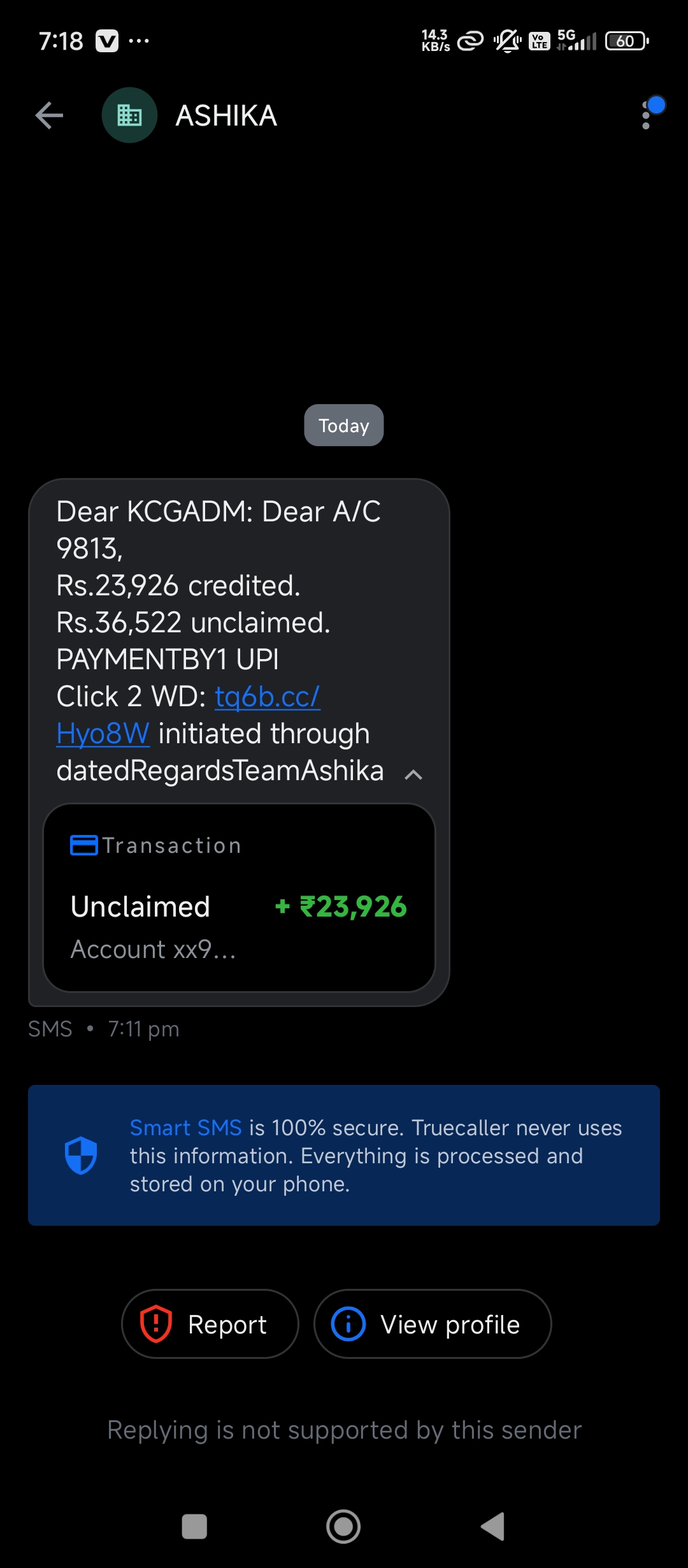Tap the Truecaller shield icon
This screenshot has width=688, height=1568.
tap(81, 1155)
